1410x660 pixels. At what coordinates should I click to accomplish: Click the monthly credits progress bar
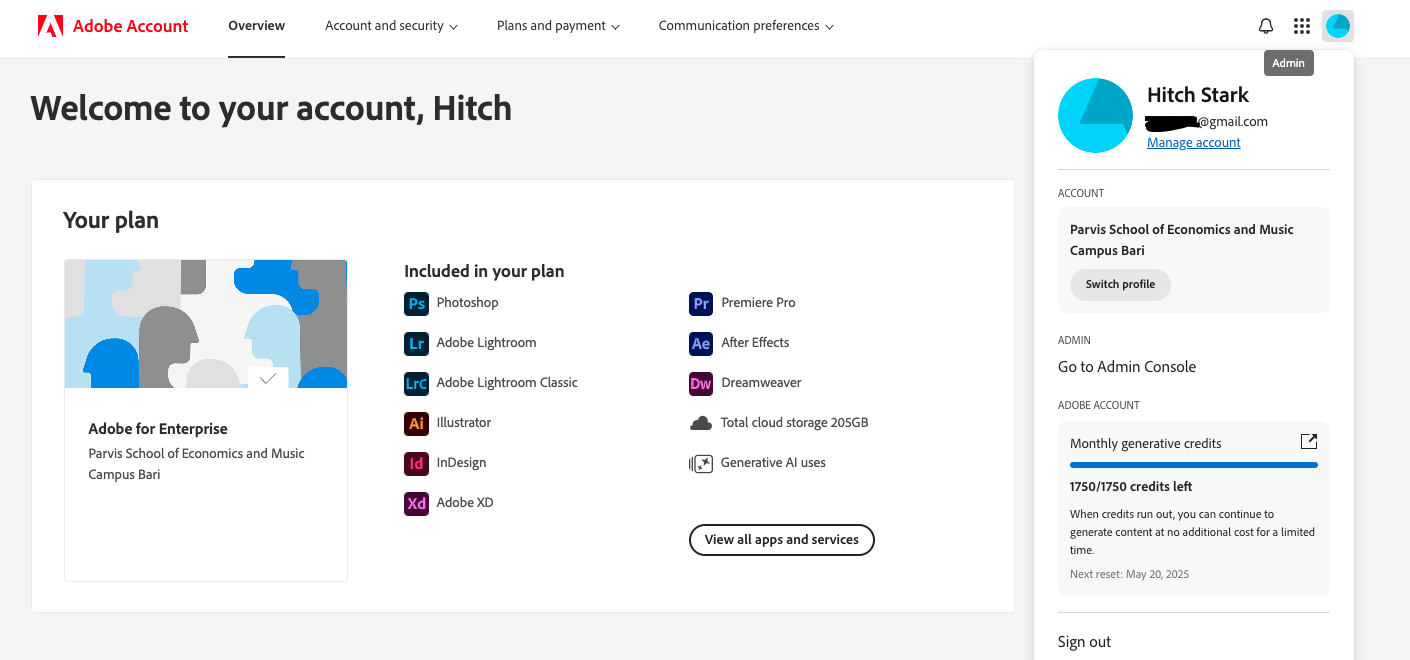pyautogui.click(x=1193, y=465)
